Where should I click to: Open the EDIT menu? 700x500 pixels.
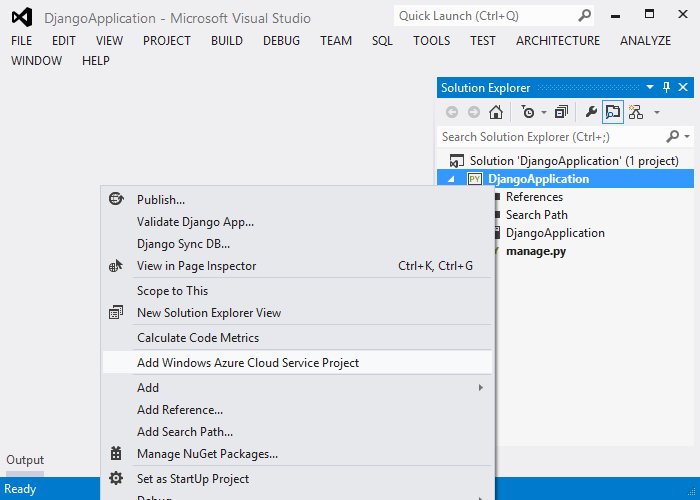coord(64,41)
